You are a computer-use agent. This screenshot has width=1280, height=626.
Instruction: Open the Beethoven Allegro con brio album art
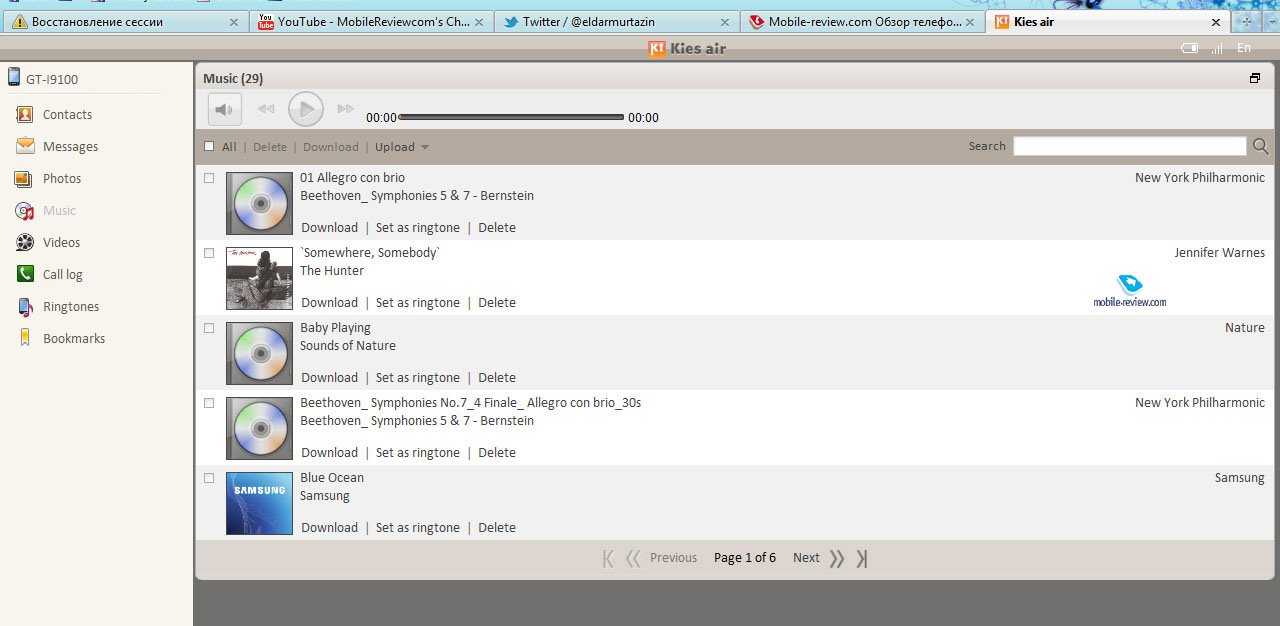(x=259, y=203)
